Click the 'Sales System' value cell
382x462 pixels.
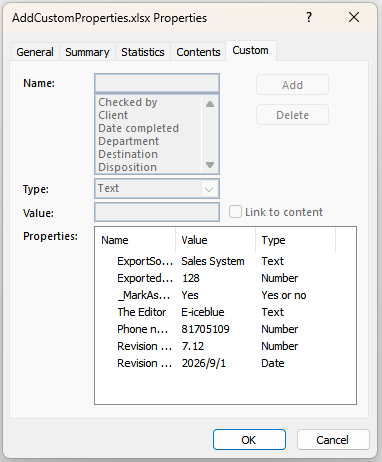click(213, 261)
